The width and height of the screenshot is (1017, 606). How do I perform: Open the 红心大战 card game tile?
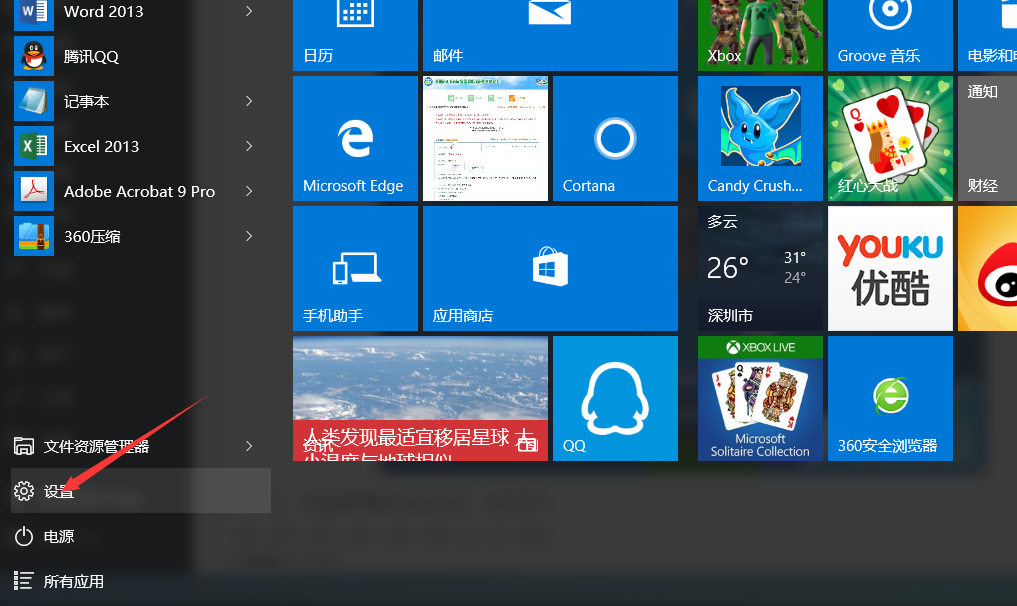(891, 138)
